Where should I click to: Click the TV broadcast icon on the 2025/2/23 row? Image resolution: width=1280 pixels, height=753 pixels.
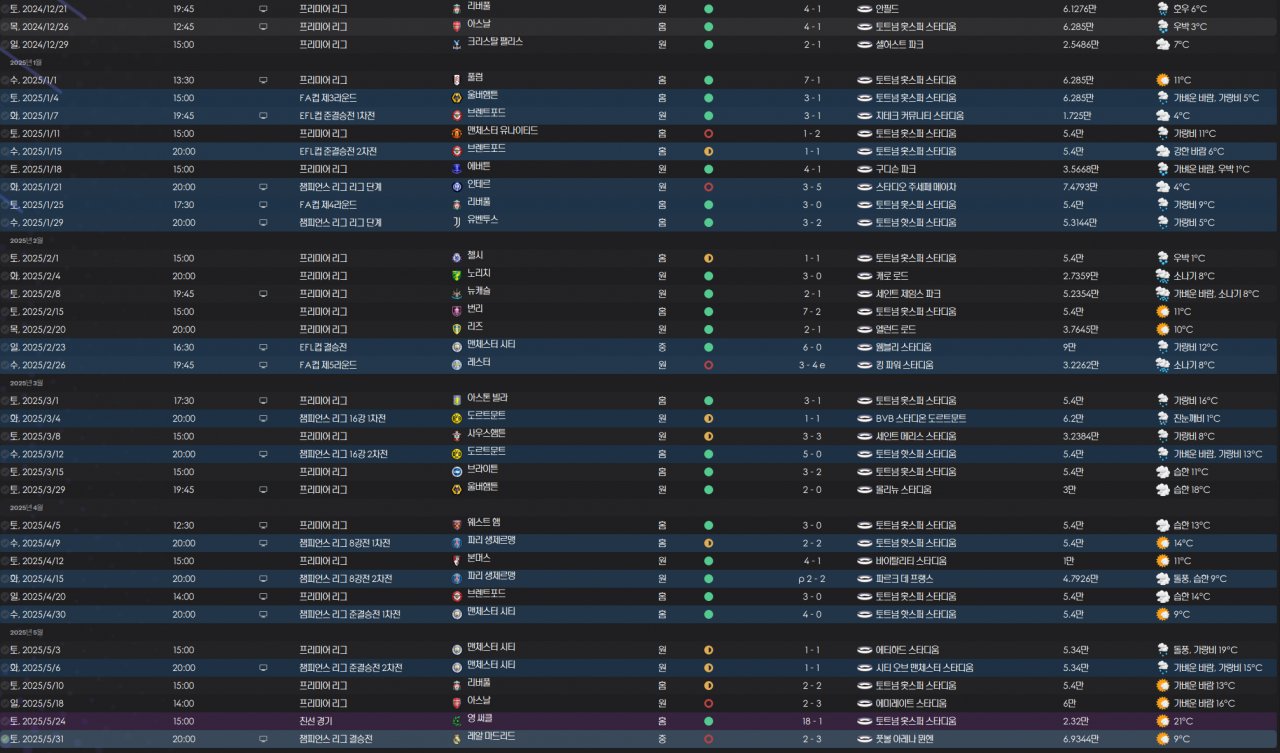coord(263,347)
